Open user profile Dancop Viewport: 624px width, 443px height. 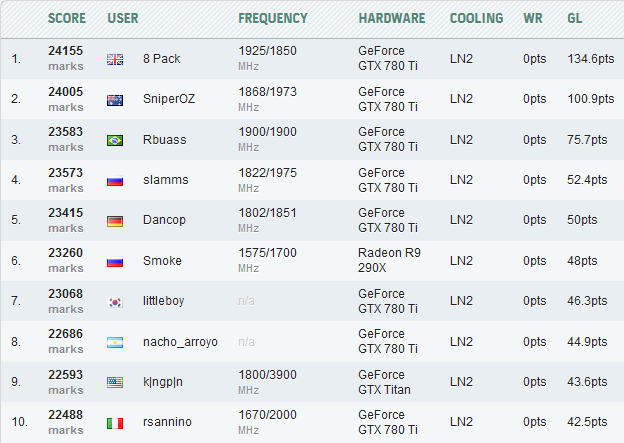pyautogui.click(x=164, y=220)
